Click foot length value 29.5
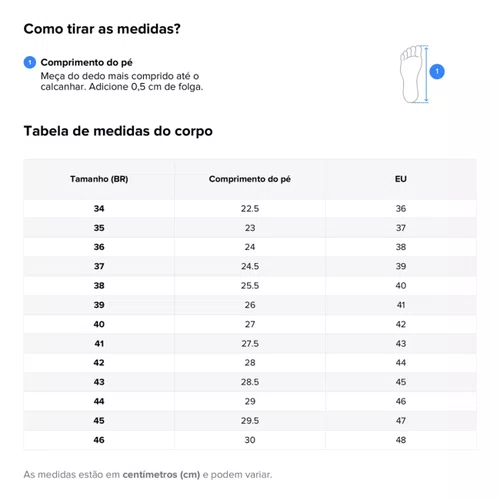 tap(250, 421)
